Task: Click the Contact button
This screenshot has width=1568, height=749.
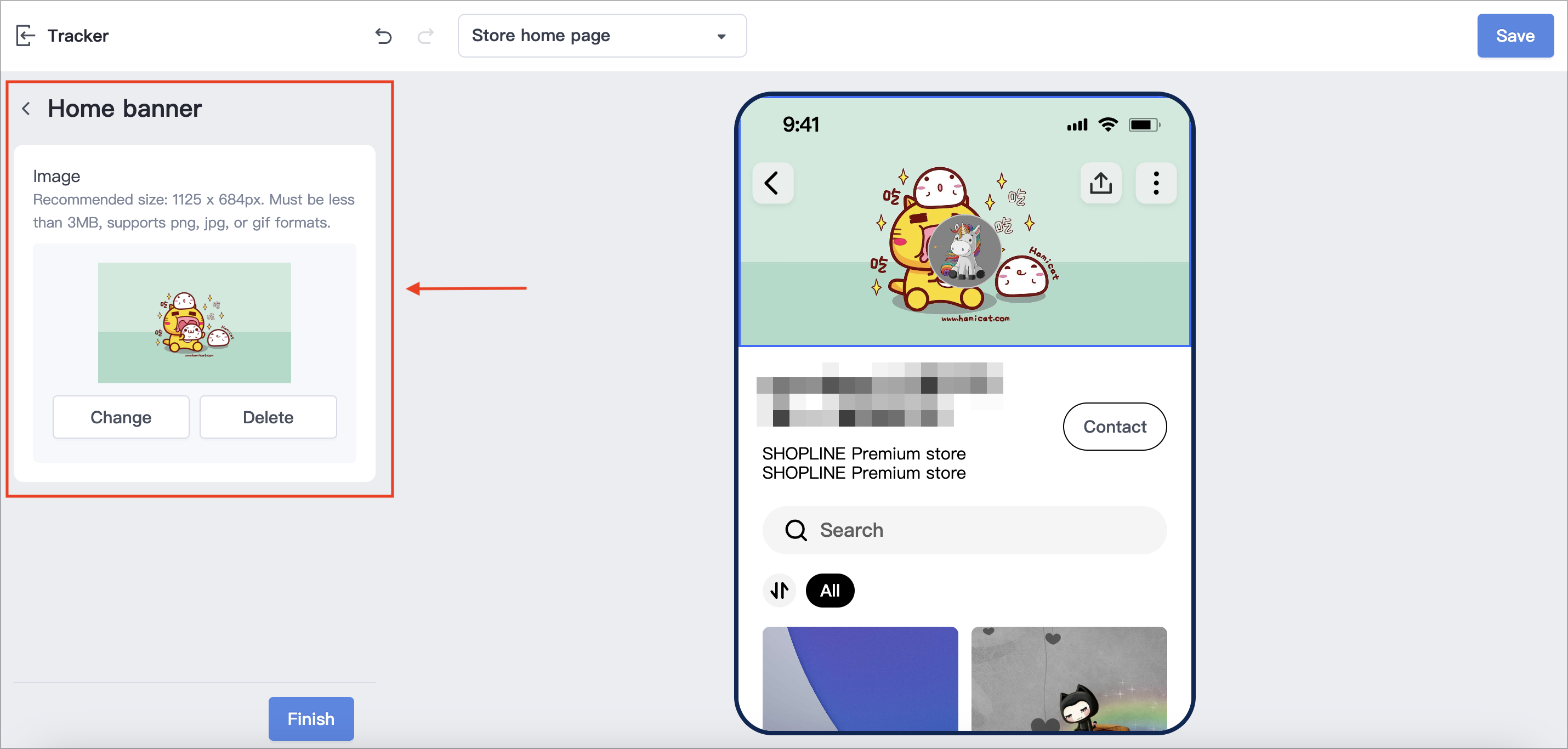Action: (1115, 426)
